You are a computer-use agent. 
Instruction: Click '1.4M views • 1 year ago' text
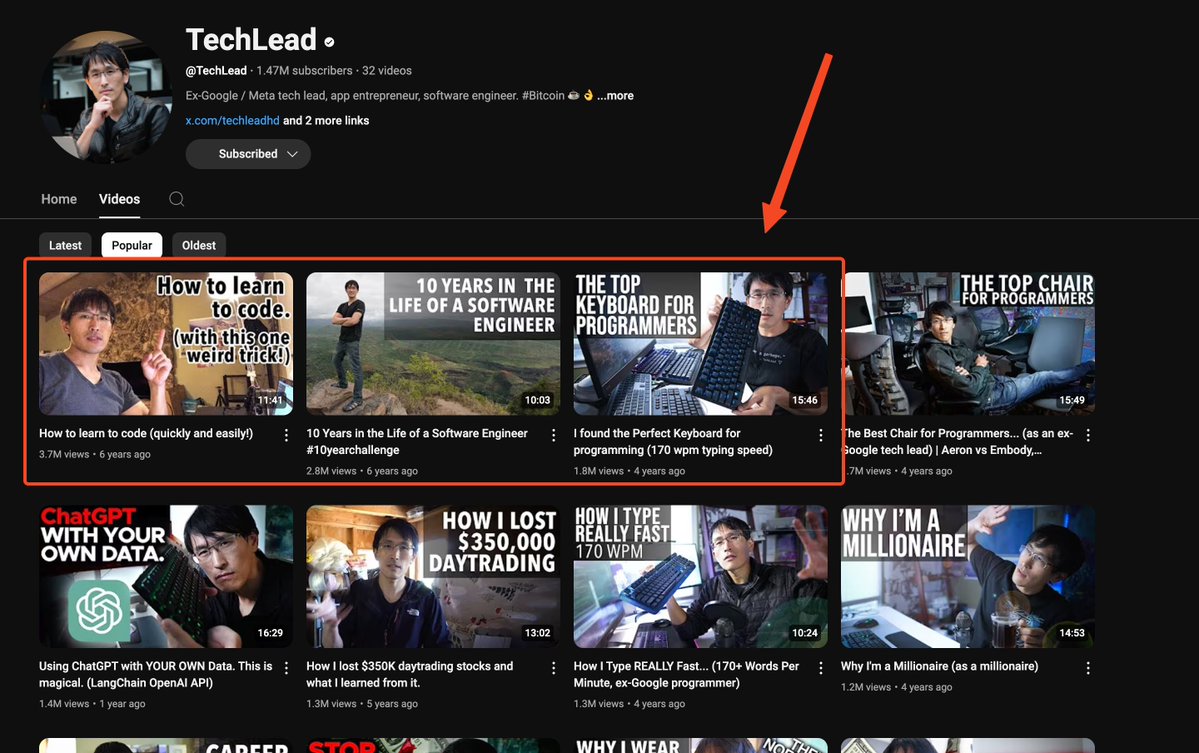(93, 704)
